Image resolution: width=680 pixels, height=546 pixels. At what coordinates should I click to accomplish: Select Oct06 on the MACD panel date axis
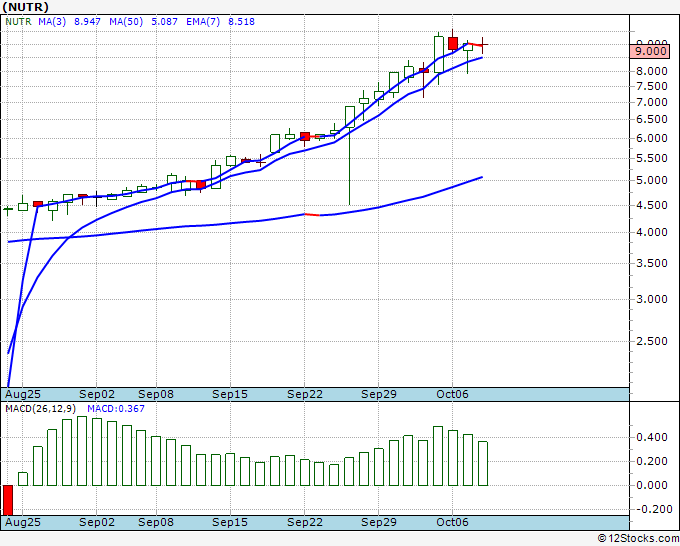[x=452, y=522]
